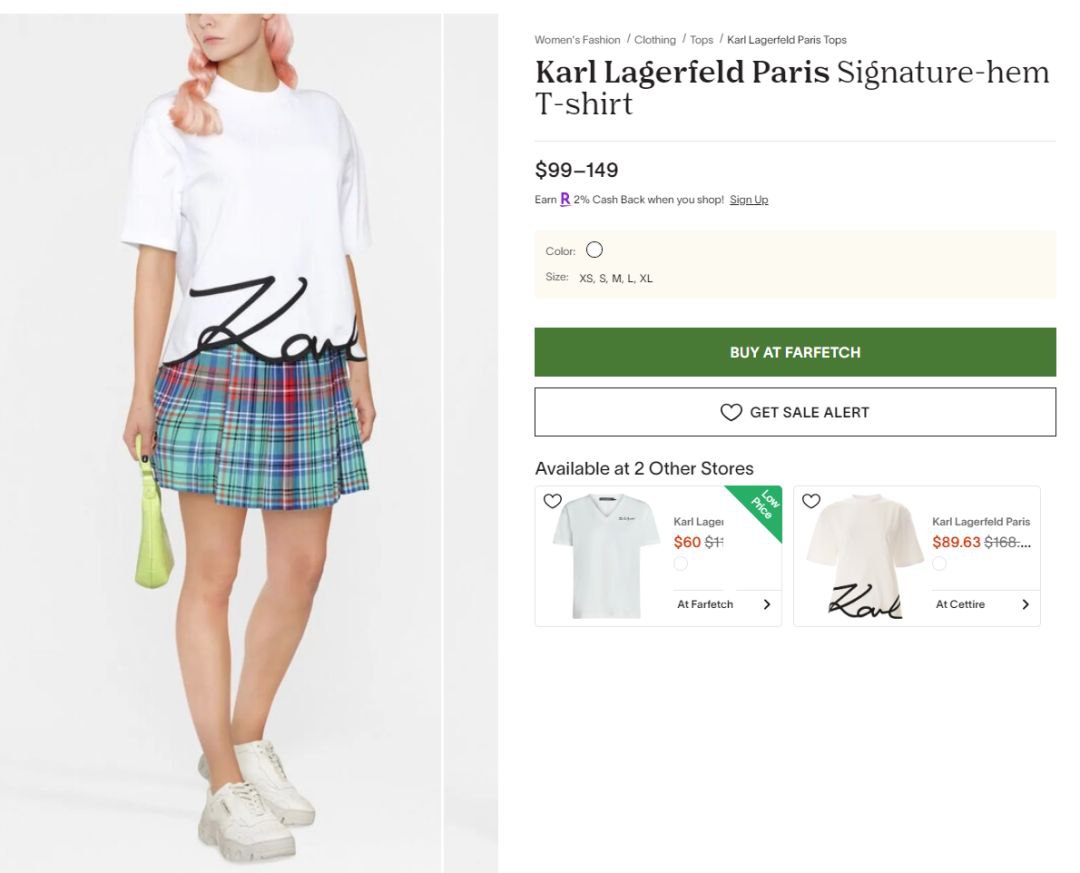Open the main model product photo
The height and width of the screenshot is (873, 1080).
(249, 441)
